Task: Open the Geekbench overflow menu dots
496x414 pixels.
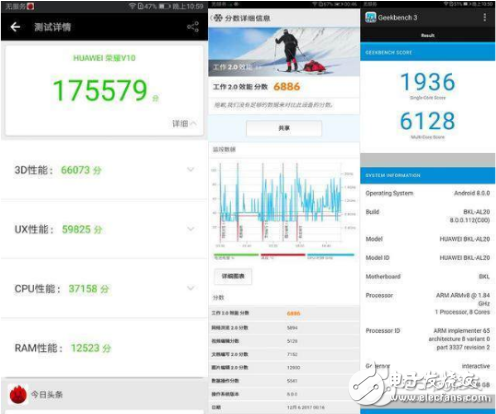Action: click(x=484, y=17)
